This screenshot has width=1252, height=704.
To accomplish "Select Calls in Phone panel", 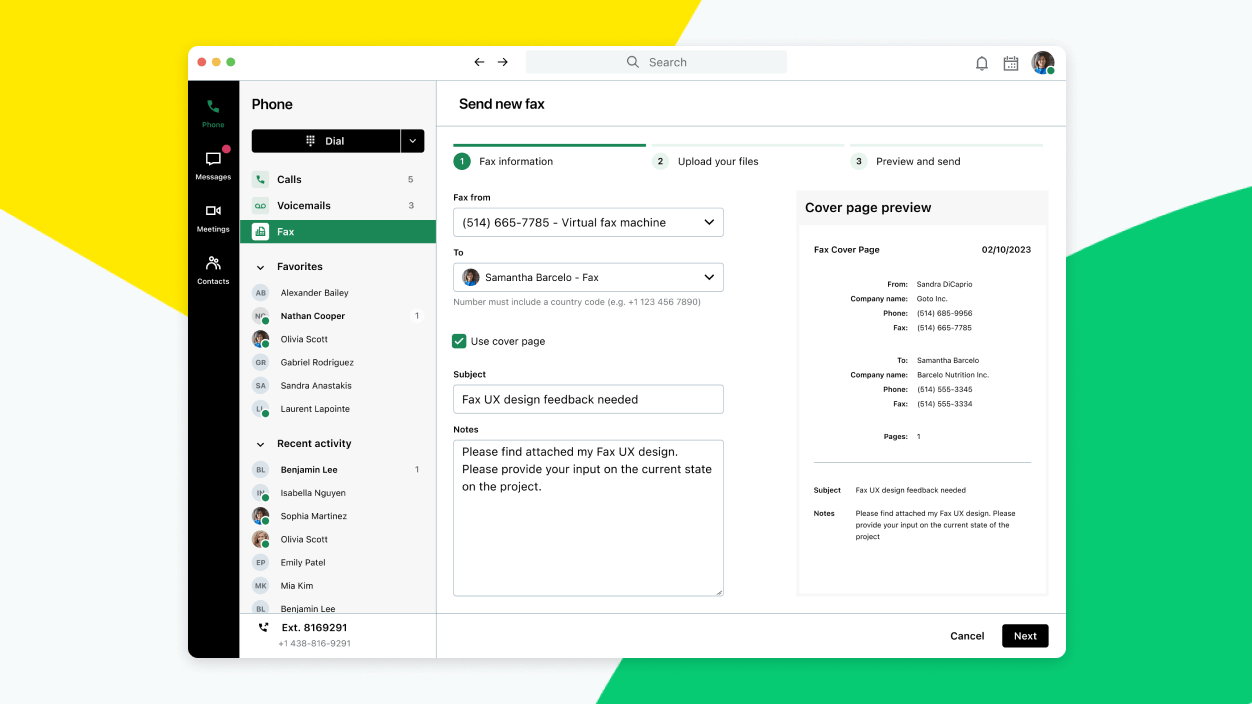I will tap(289, 180).
